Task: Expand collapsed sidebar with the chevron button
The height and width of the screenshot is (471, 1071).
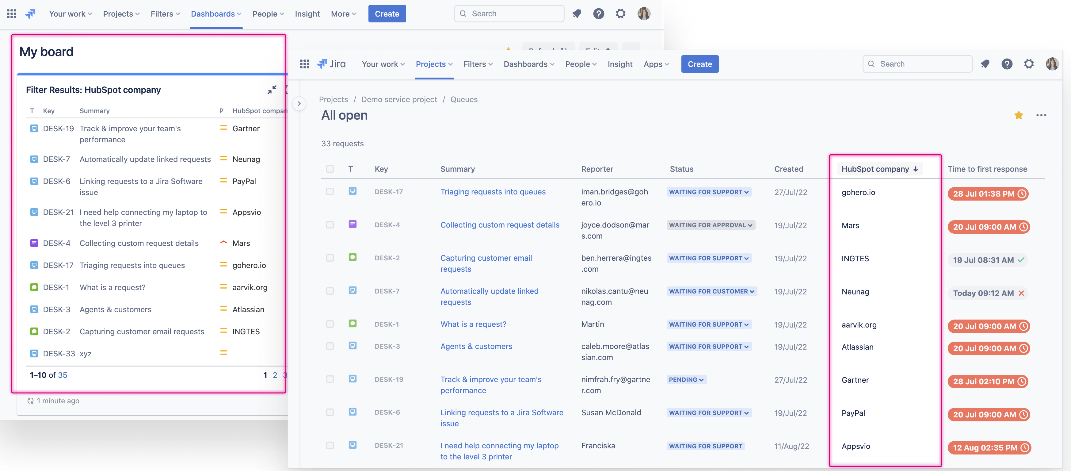Action: coord(298,103)
